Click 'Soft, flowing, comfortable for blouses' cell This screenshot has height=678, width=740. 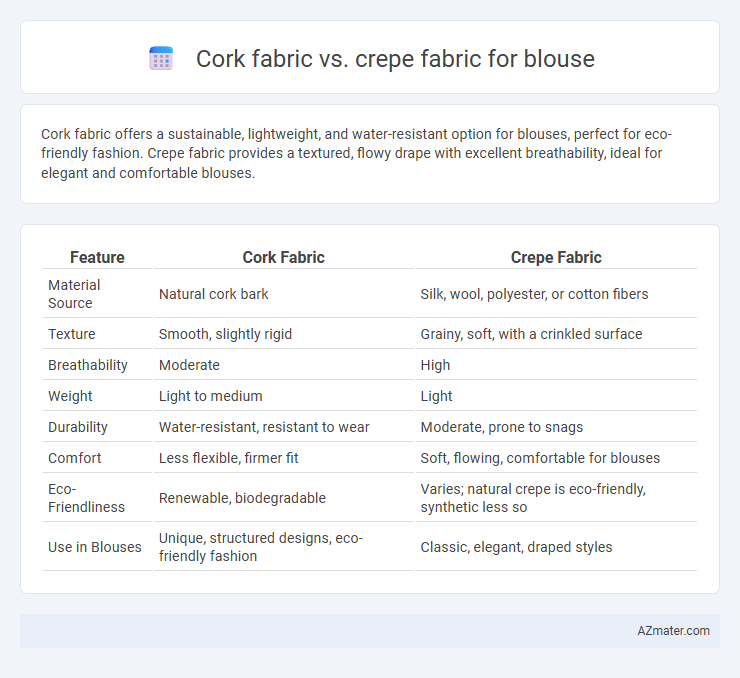click(540, 458)
